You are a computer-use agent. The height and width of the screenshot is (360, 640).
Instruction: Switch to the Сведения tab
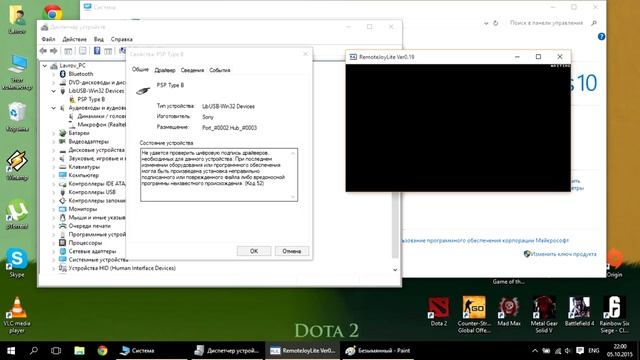pyautogui.click(x=192, y=70)
